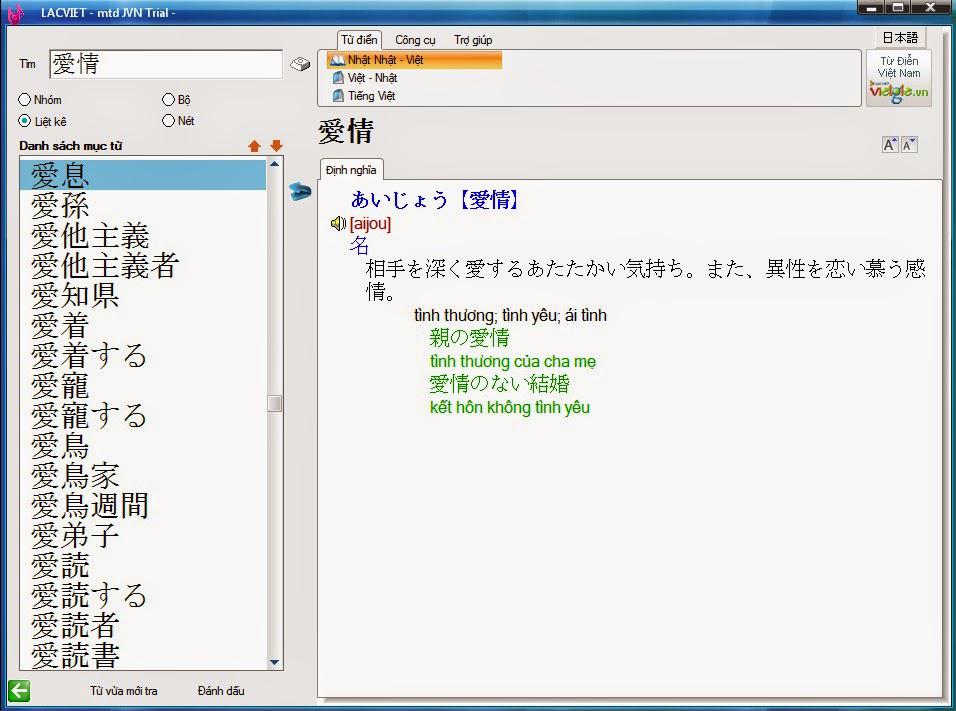Minimize the LACVIET window

[871, 8]
